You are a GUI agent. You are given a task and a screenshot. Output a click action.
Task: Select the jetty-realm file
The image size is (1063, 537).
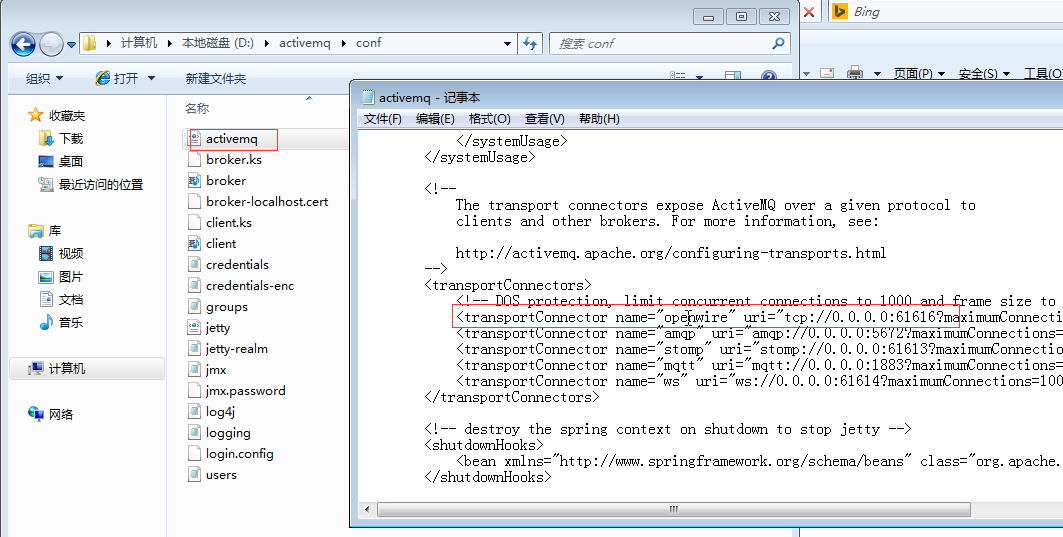[237, 349]
